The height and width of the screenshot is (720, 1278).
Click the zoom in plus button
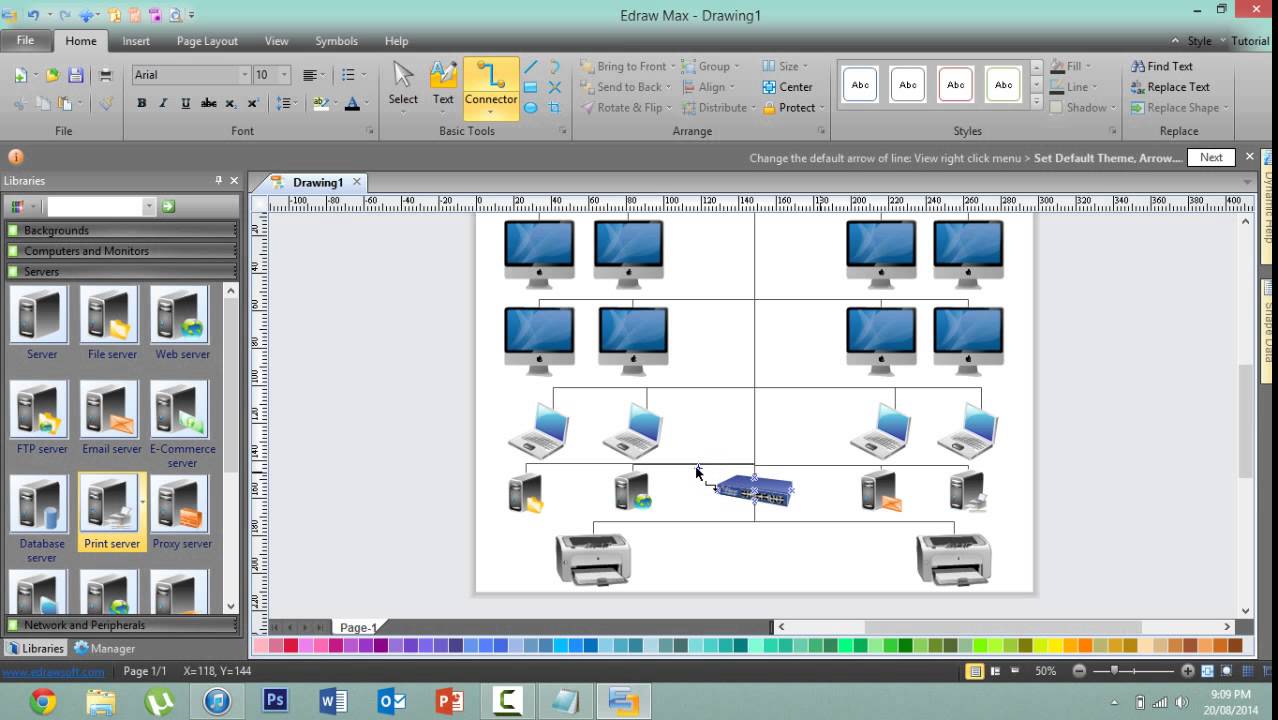click(1187, 671)
